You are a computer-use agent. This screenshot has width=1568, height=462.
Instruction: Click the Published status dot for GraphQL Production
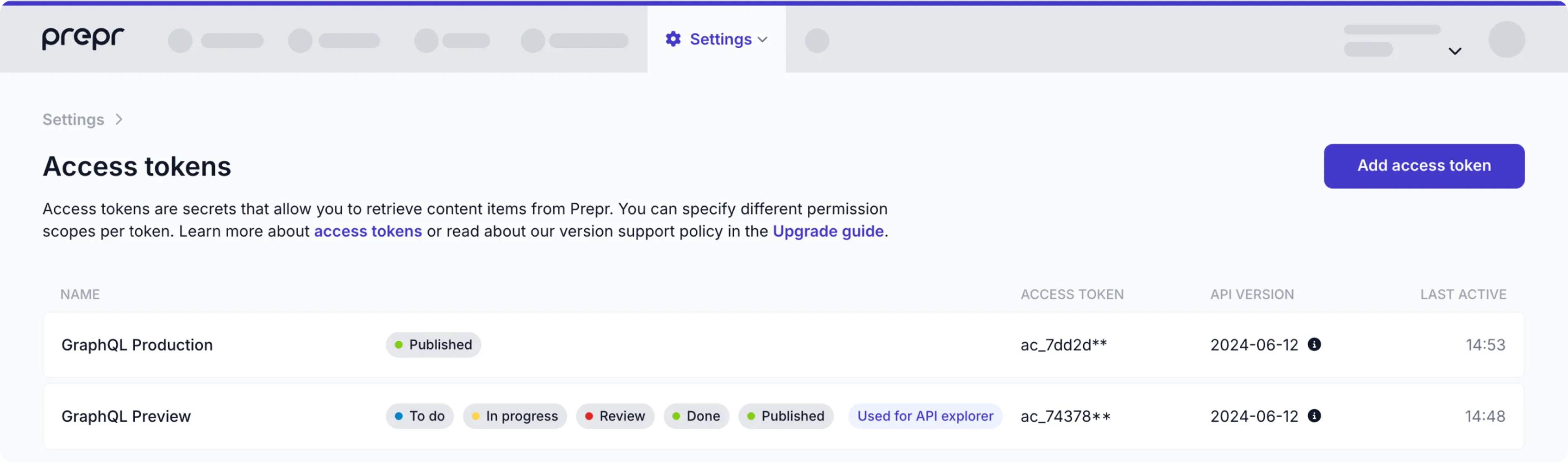tap(400, 344)
